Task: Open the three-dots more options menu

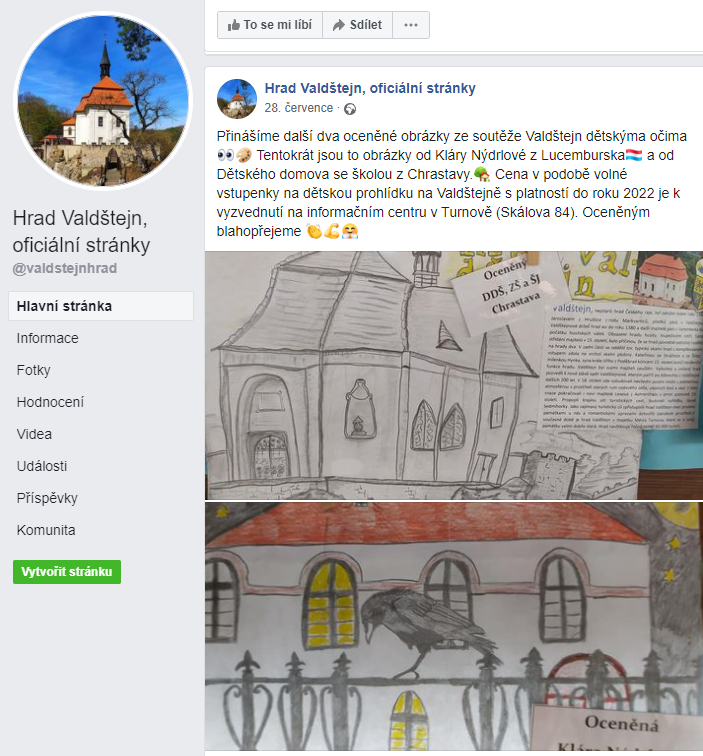Action: tap(411, 25)
